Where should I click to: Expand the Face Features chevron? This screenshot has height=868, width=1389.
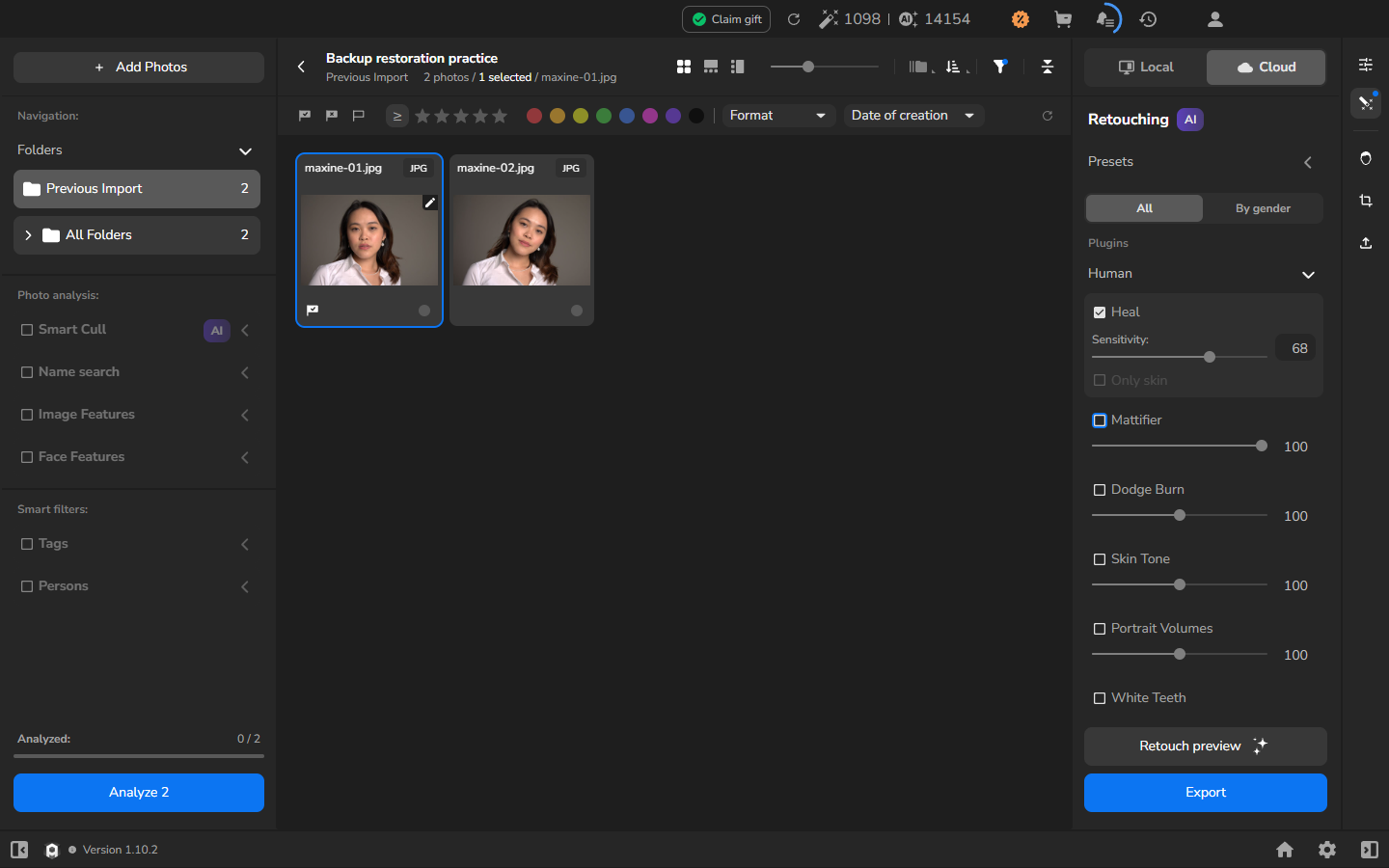tap(245, 457)
